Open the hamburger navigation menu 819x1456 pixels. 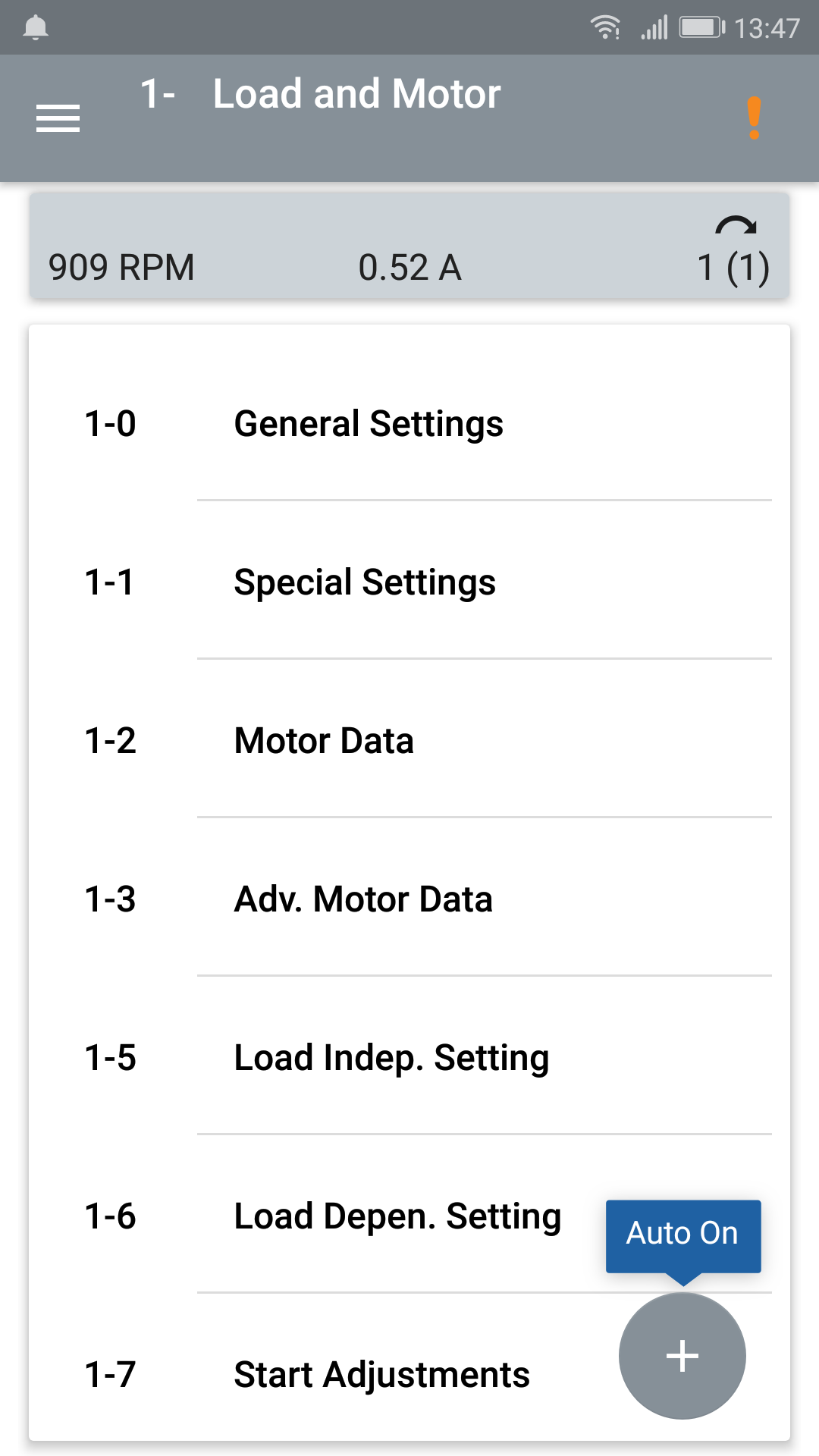click(x=58, y=118)
